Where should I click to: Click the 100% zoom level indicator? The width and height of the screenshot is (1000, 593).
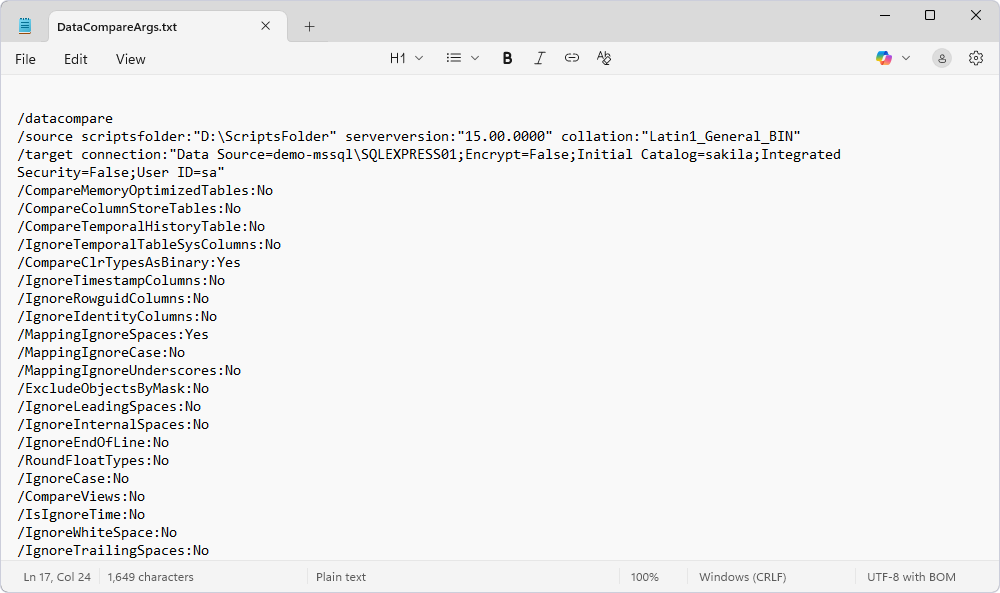646,577
